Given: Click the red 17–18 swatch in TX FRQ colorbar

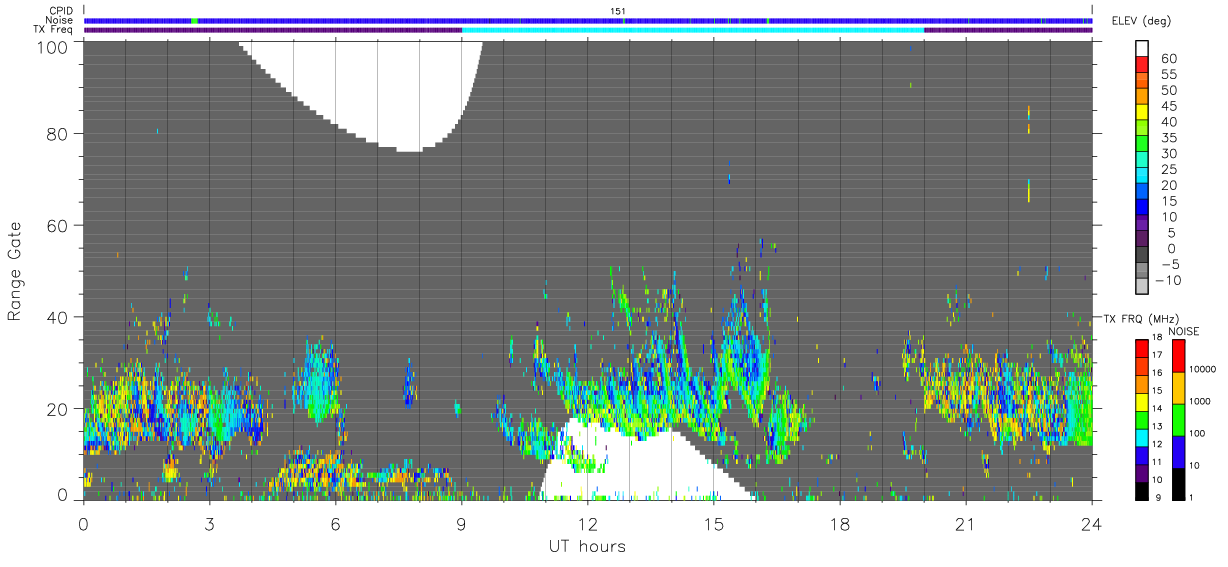Looking at the screenshot, I should [1141, 346].
